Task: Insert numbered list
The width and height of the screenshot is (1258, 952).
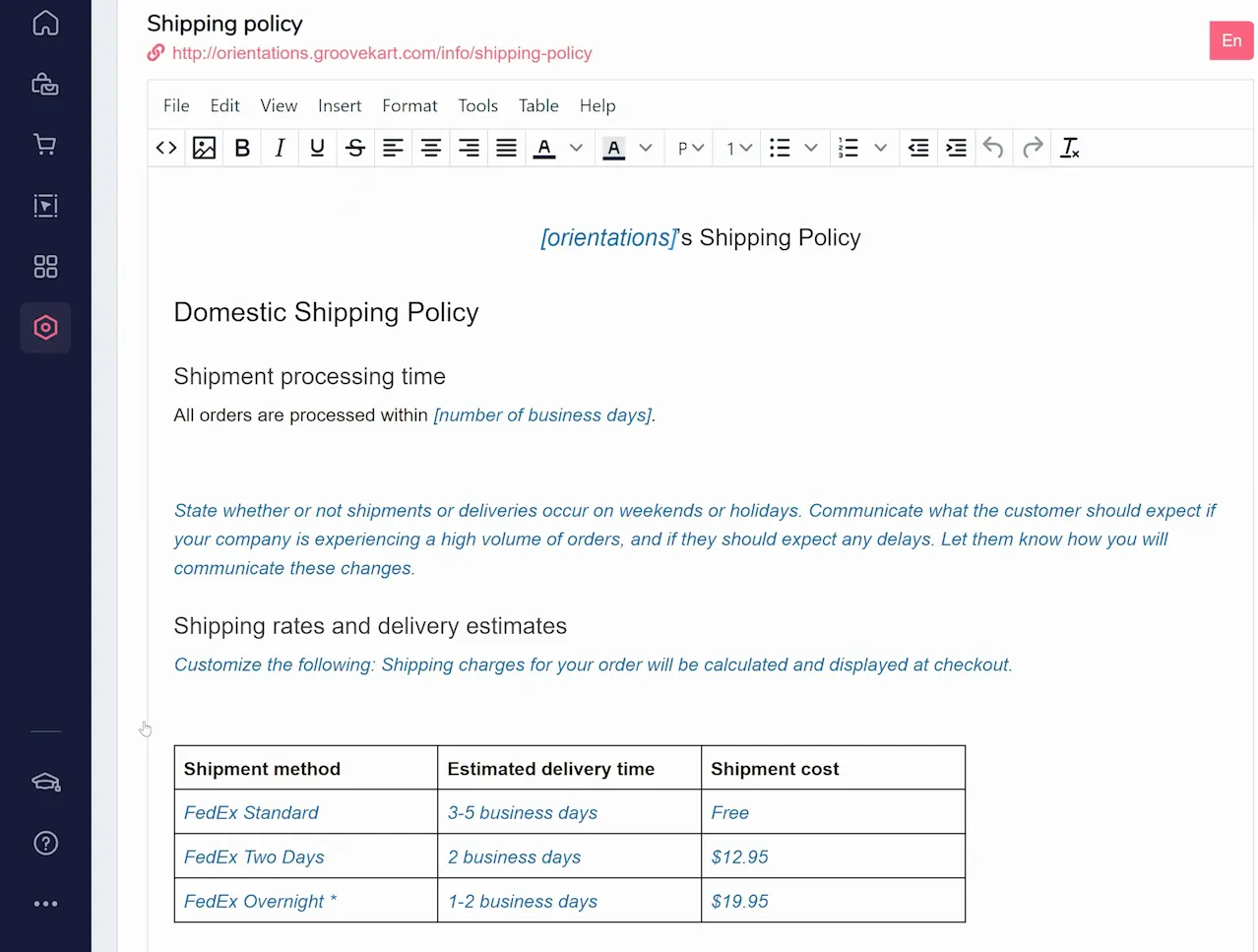Action: pos(849,148)
